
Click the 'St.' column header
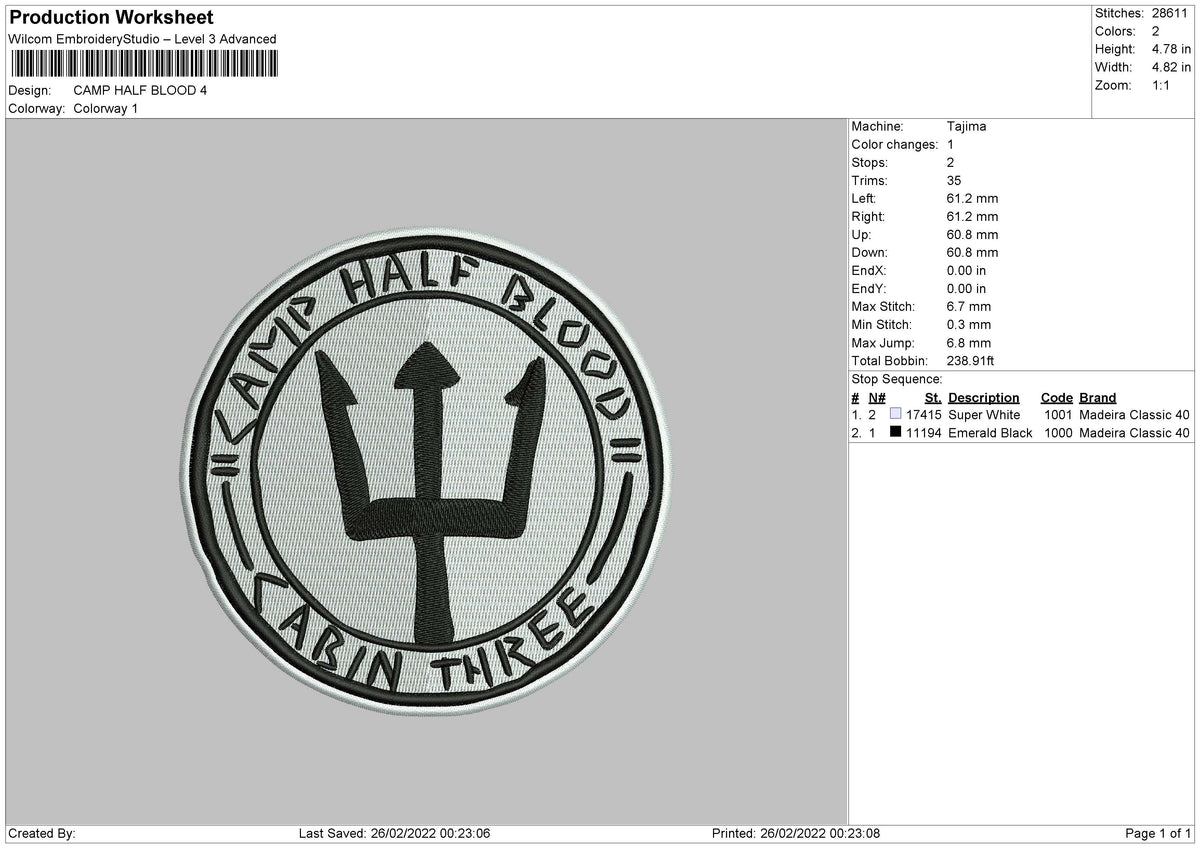[934, 397]
